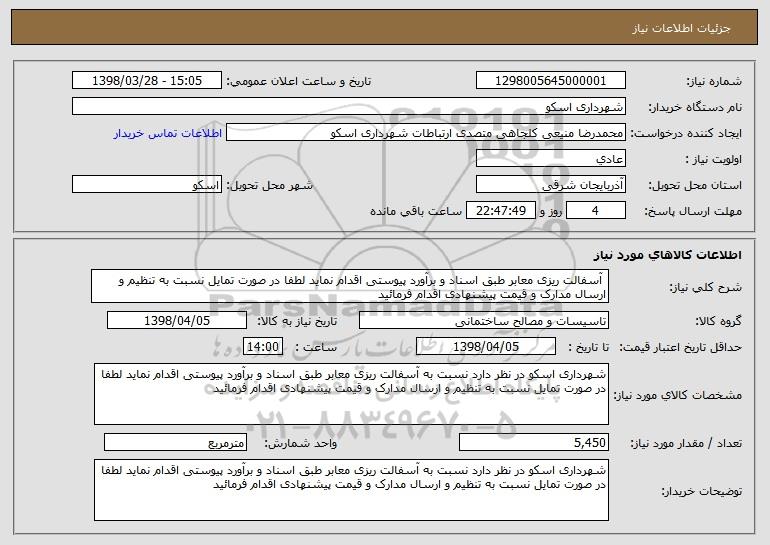Click required goods specifications text area
Image resolution: width=770 pixels, height=545 pixels.
click(351, 394)
